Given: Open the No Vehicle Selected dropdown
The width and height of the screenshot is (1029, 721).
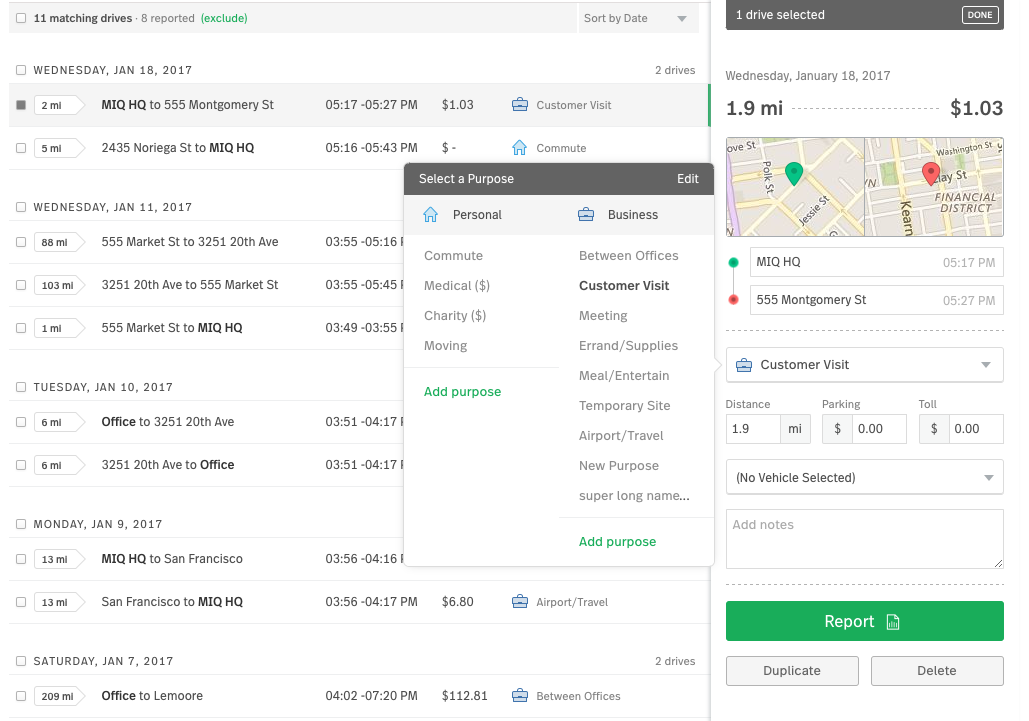Looking at the screenshot, I should point(864,478).
